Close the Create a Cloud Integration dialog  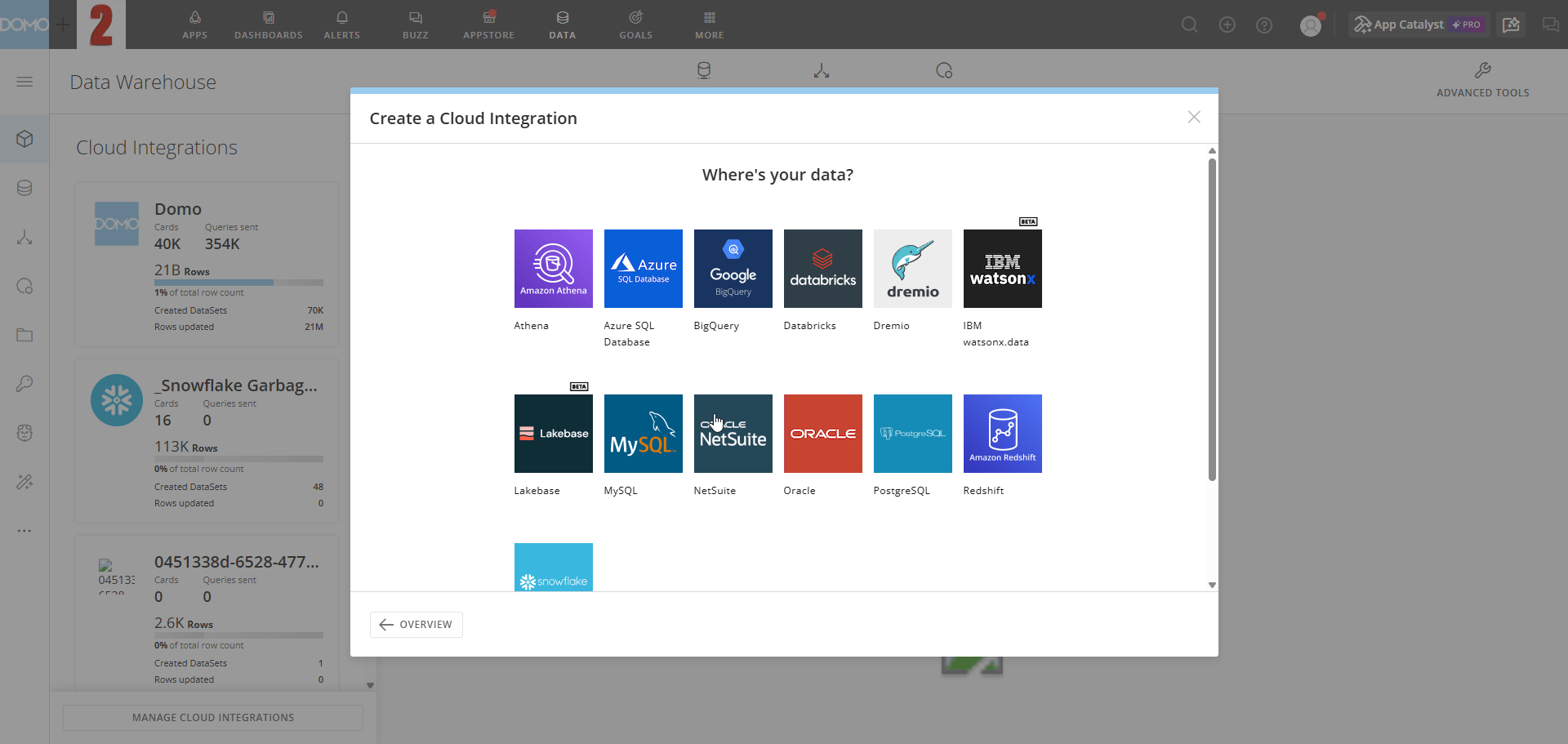pyautogui.click(x=1193, y=117)
